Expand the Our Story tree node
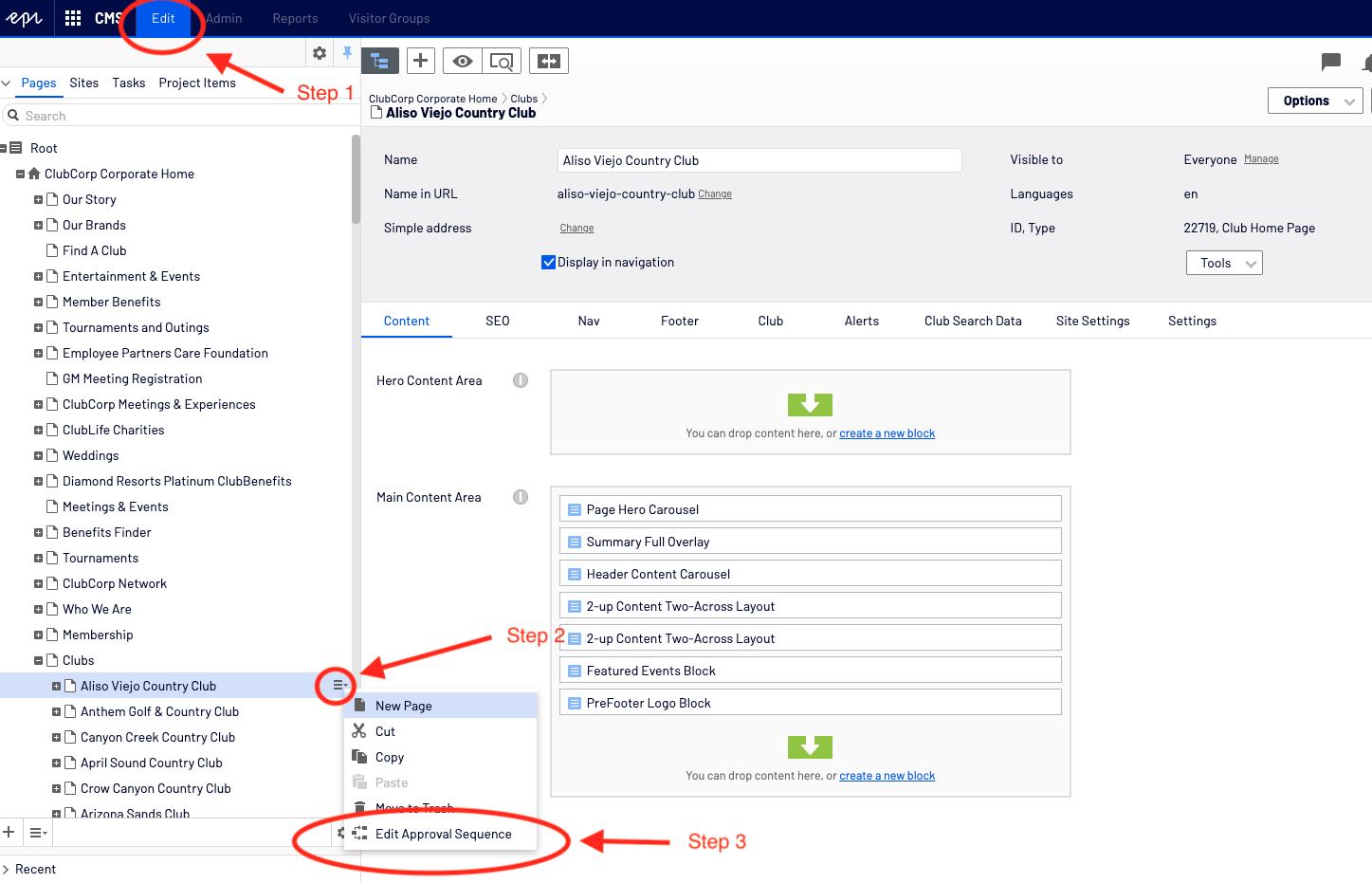The image size is (1372, 883). coord(38,199)
